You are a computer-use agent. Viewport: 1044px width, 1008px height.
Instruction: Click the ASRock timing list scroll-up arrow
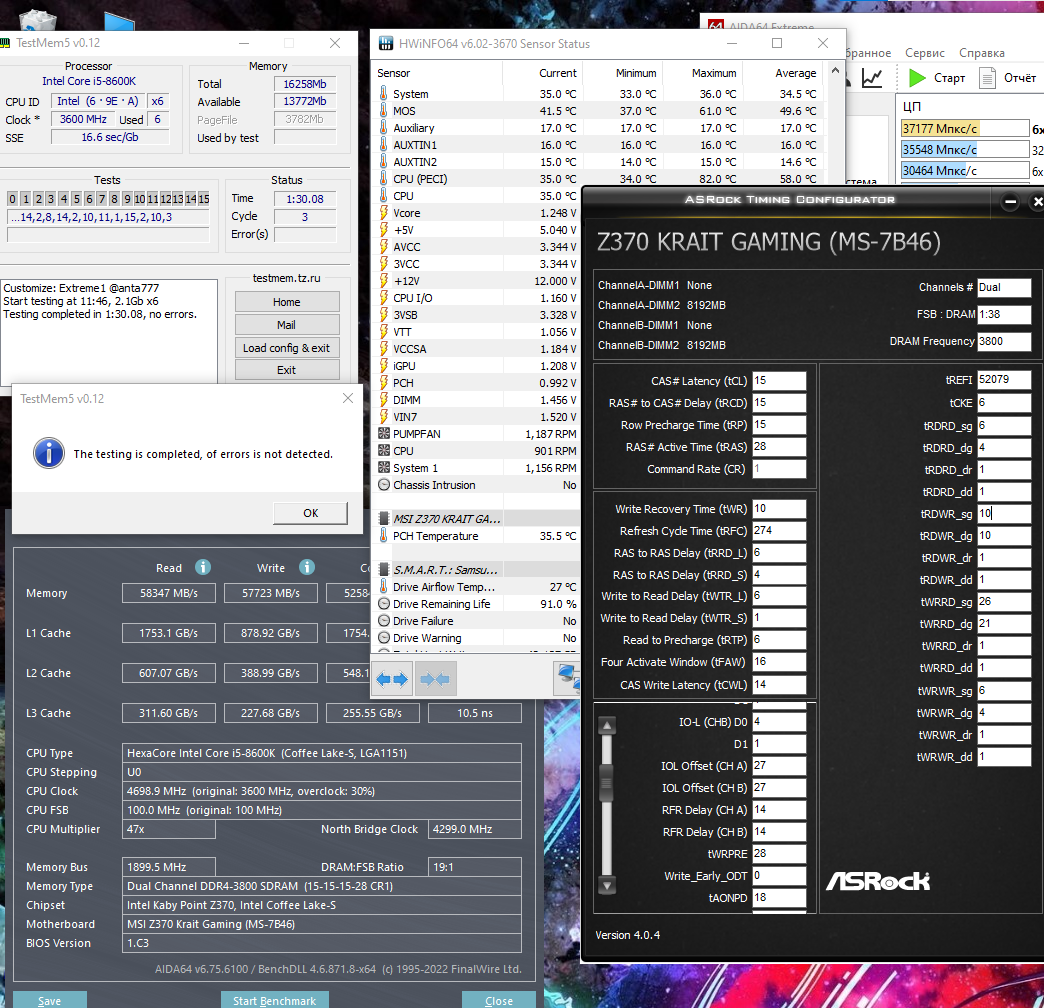click(x=607, y=725)
